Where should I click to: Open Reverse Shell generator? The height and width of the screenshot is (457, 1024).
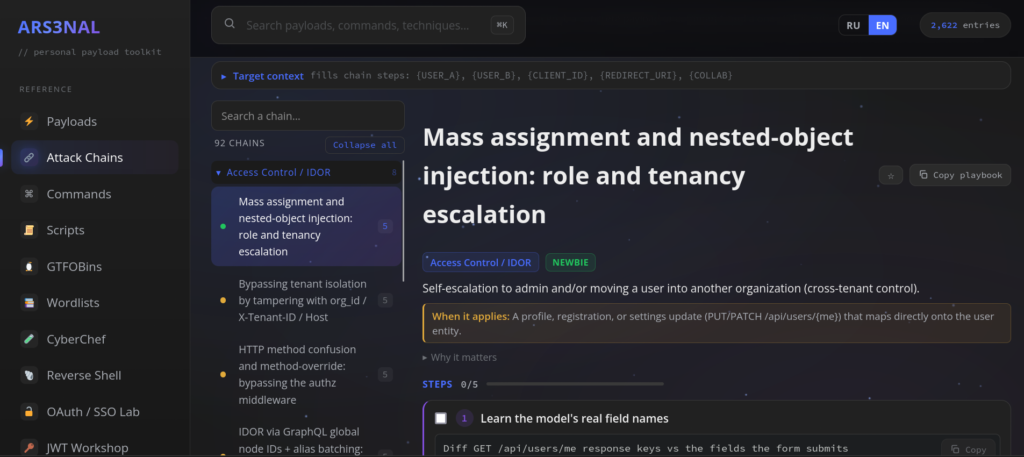(x=95, y=375)
